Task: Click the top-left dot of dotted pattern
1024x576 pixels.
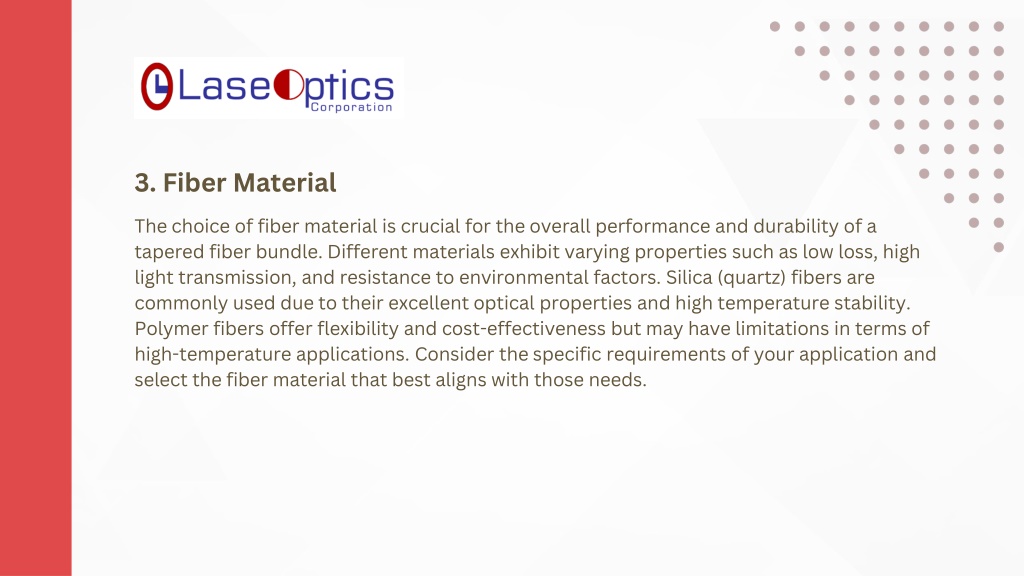Action: 775,27
